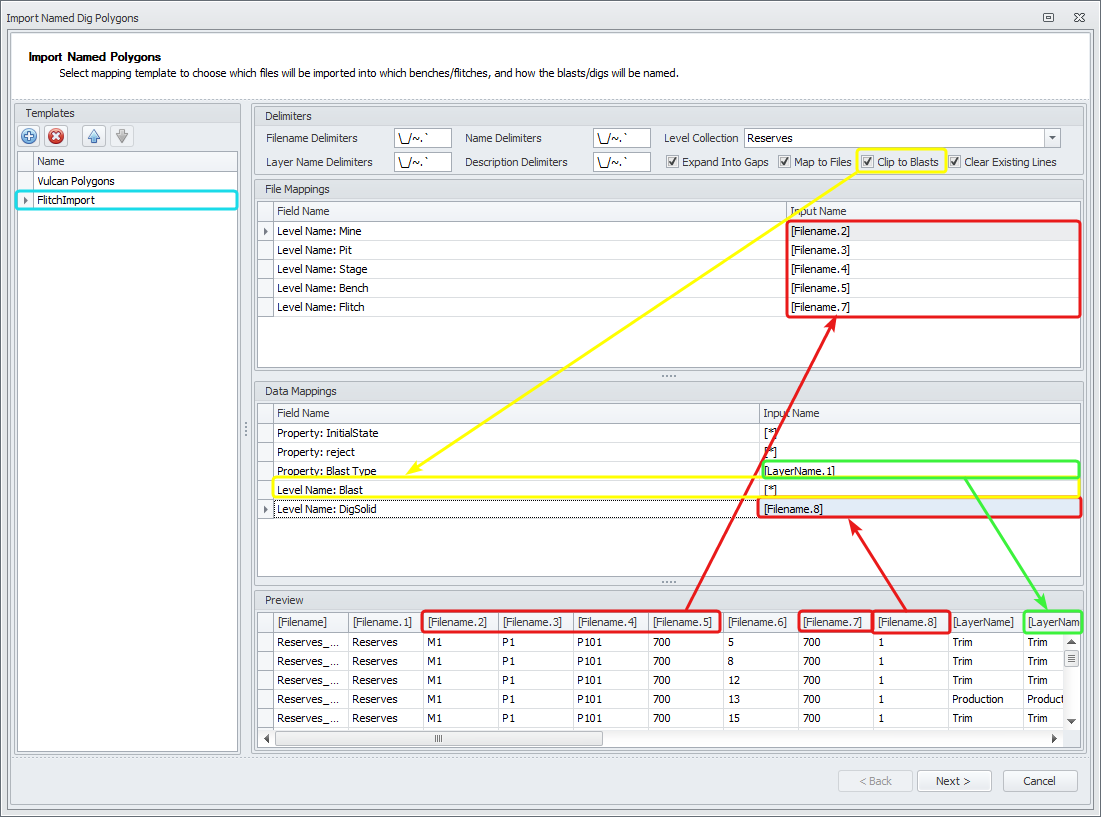Click the add template plus icon
Screen dimensions: 1101x817
29,137
